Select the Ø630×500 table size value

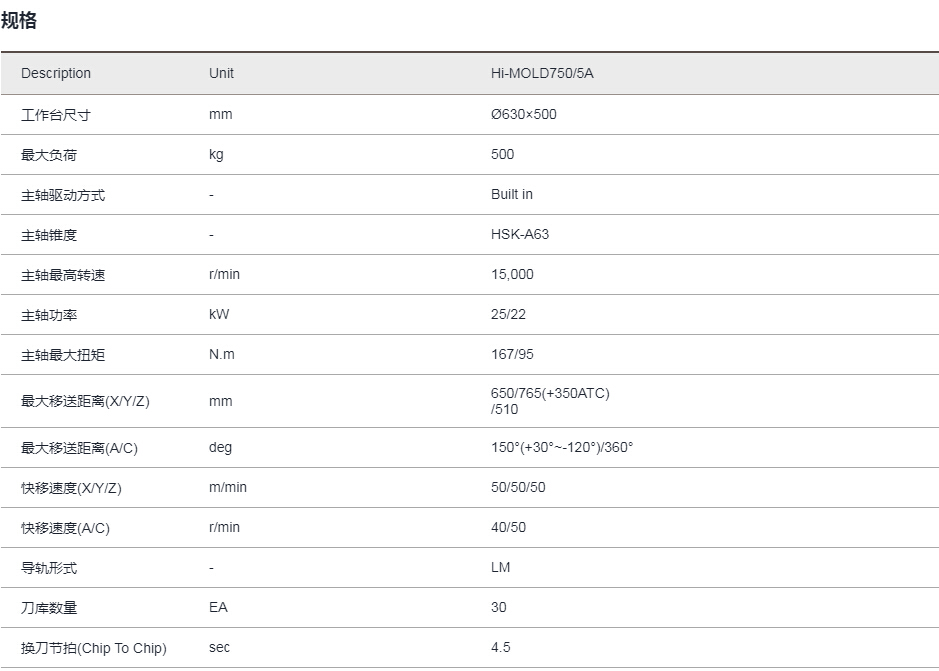pyautogui.click(x=523, y=114)
